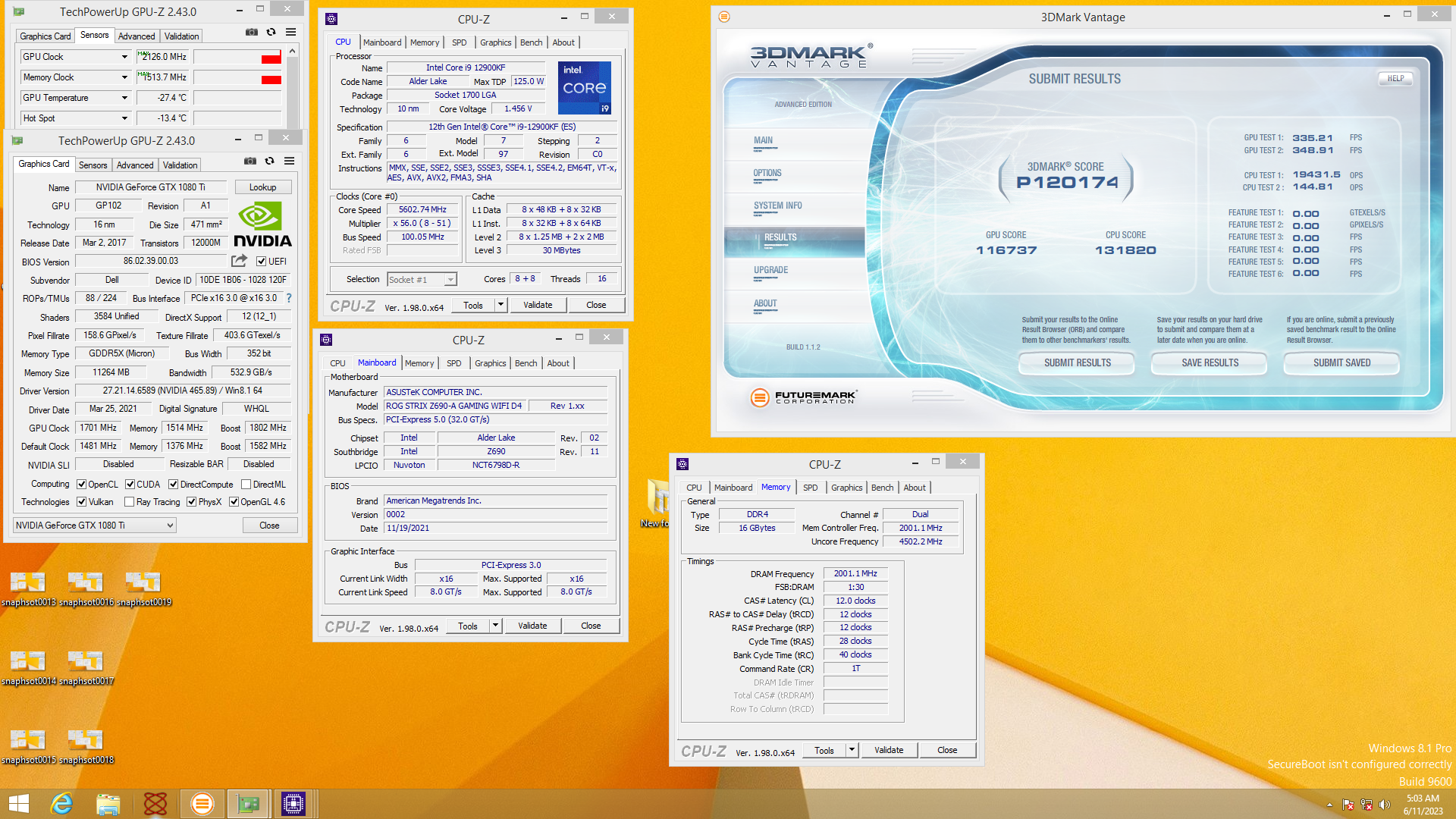This screenshot has height=819, width=1456.
Task: Click SUBMIT SAVED button in 3DMark
Action: tap(1341, 363)
